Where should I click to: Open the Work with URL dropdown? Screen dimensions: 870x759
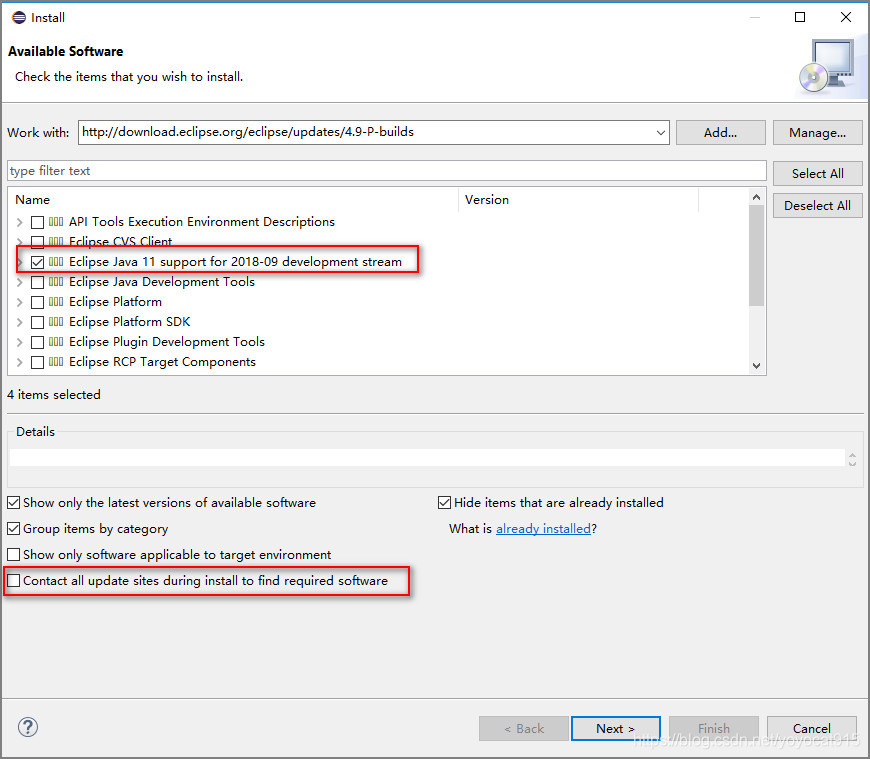[660, 133]
